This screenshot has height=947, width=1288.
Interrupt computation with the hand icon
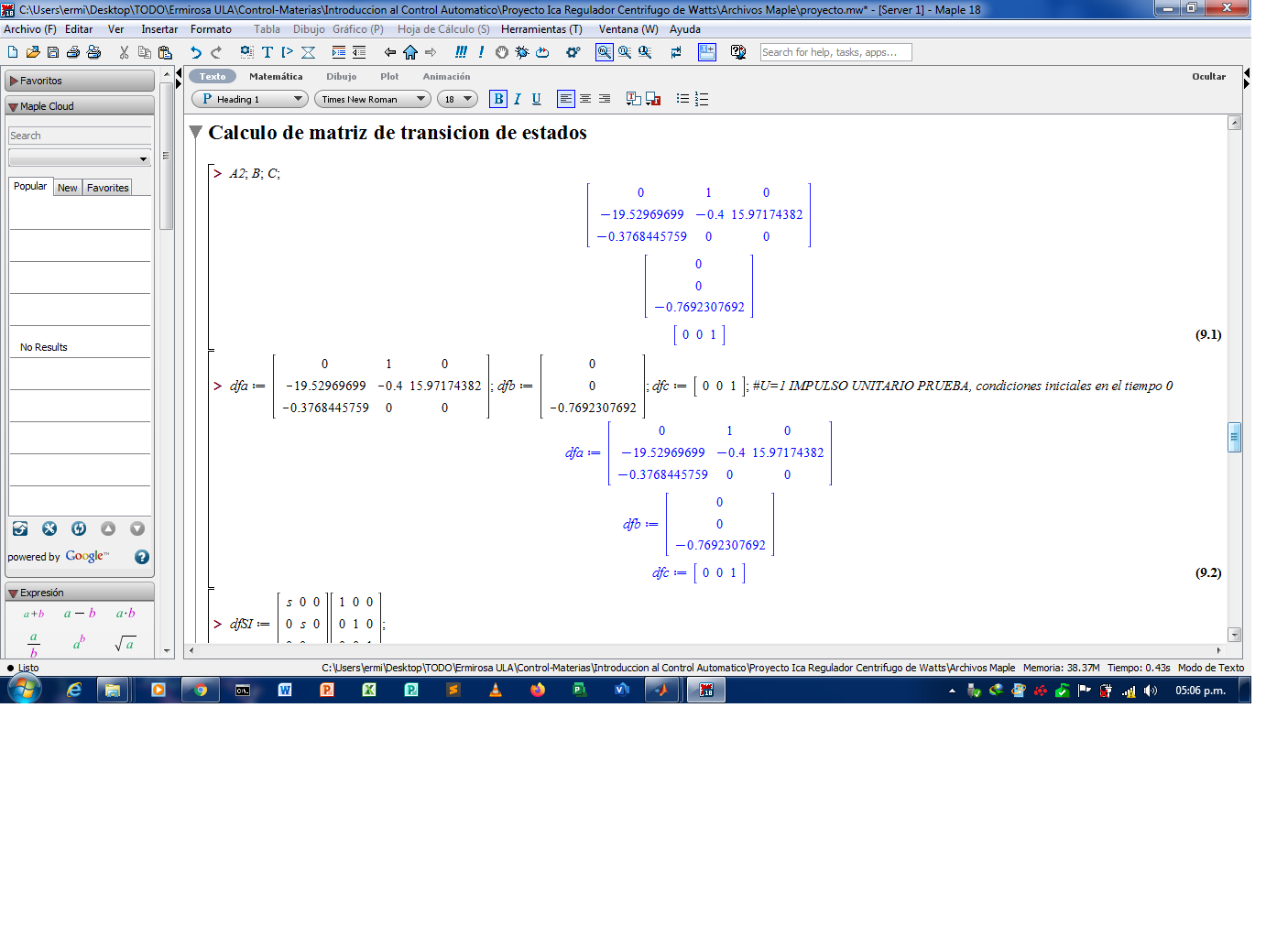501,52
